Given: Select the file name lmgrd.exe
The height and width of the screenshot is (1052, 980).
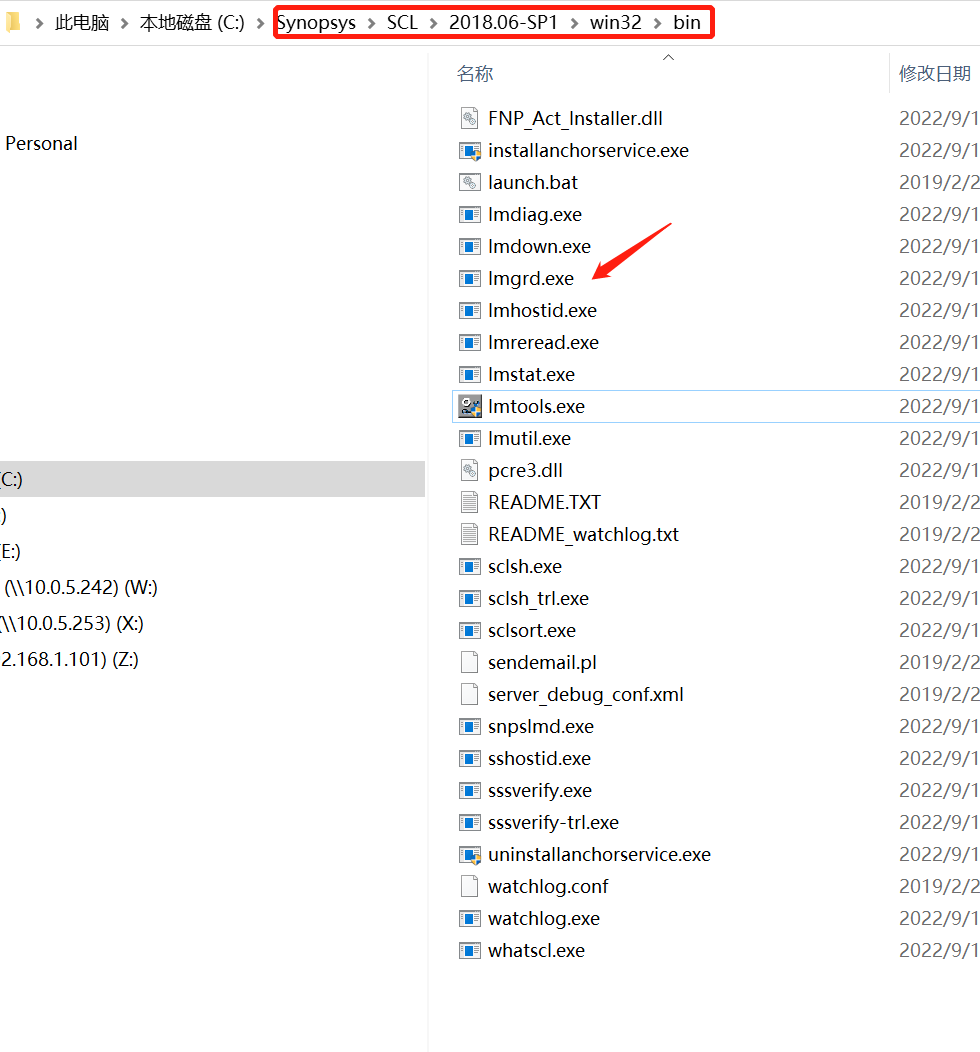Looking at the screenshot, I should coord(531,278).
